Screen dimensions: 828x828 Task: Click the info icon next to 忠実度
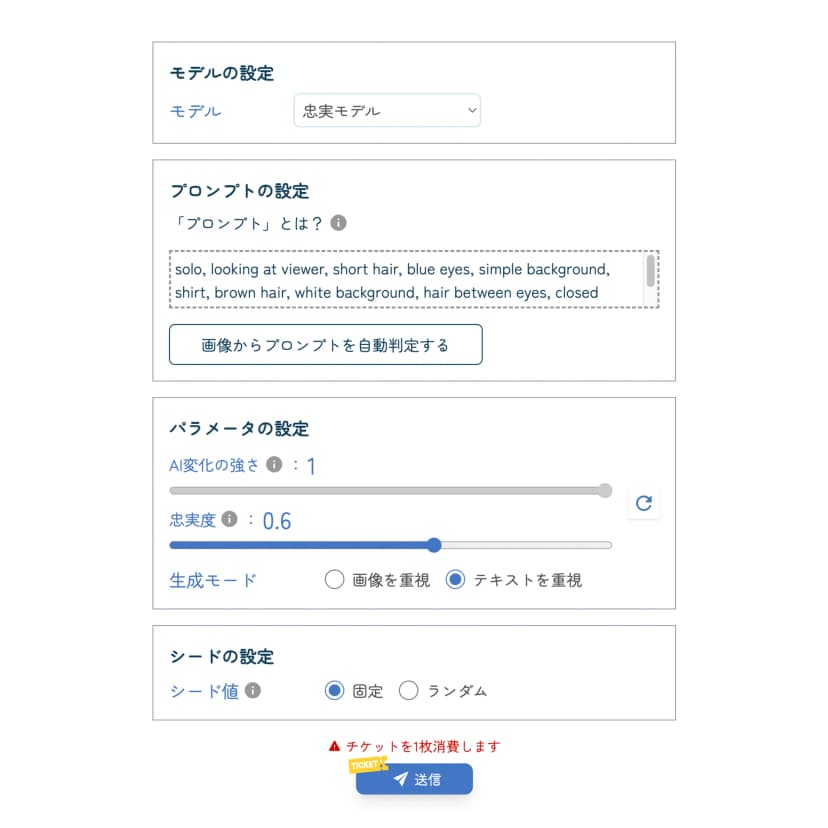click(229, 520)
